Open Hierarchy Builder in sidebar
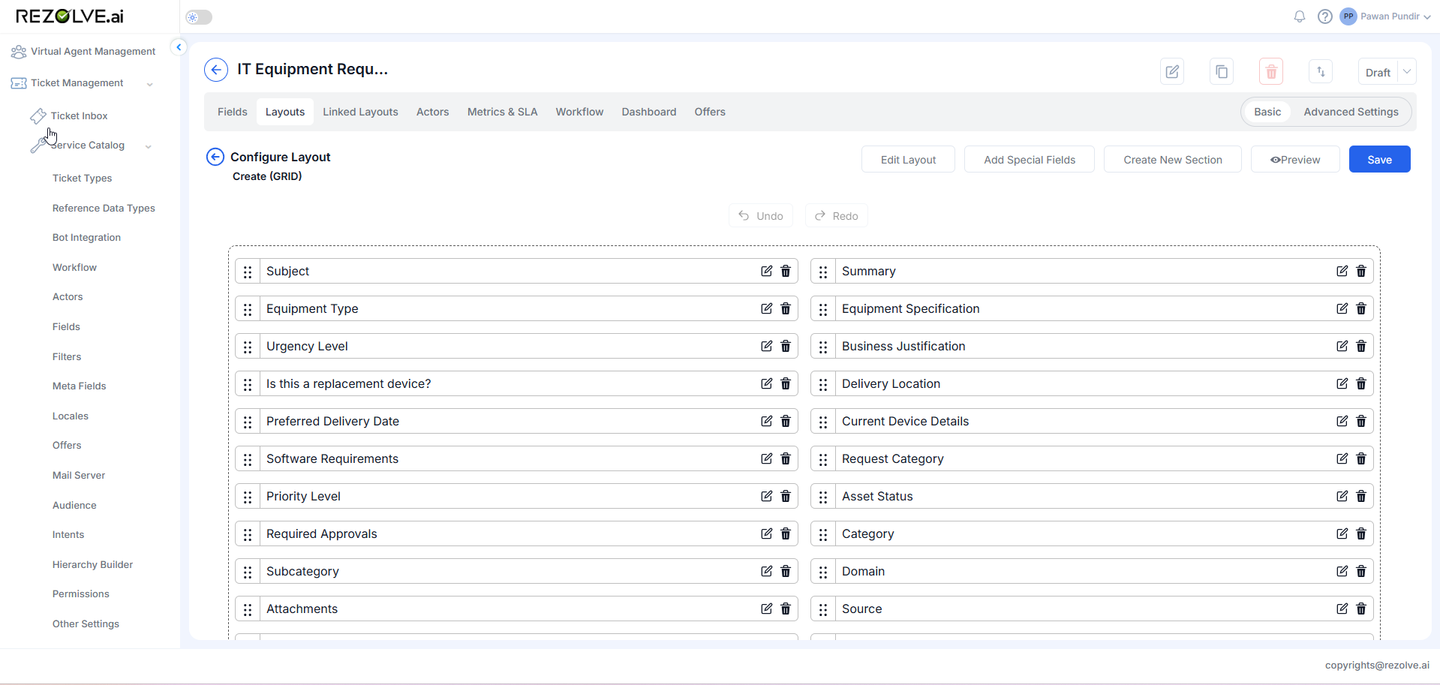The width and height of the screenshot is (1440, 685). click(x=92, y=565)
